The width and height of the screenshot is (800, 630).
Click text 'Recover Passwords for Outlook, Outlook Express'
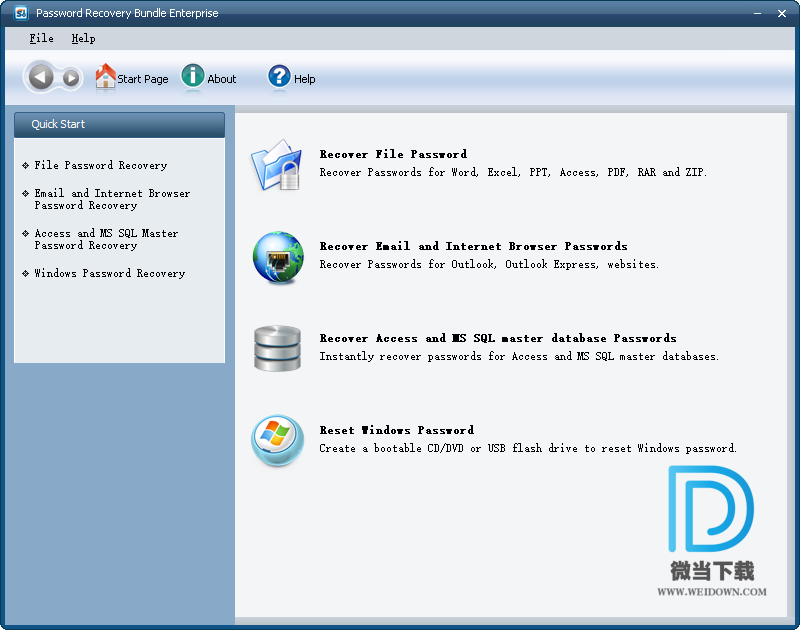(459, 264)
